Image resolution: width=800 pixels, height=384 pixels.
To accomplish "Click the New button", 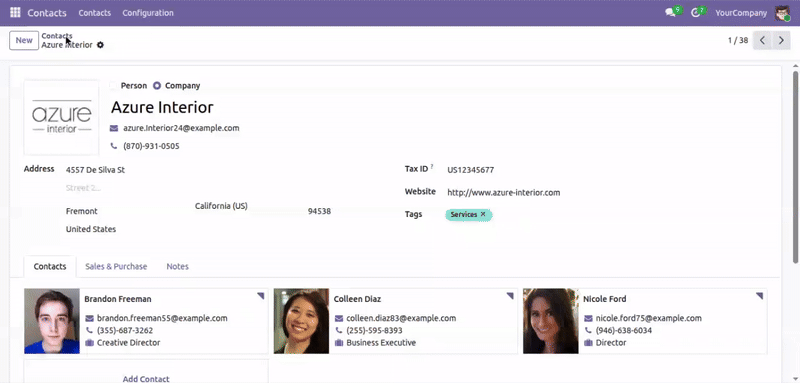I will [x=24, y=40].
